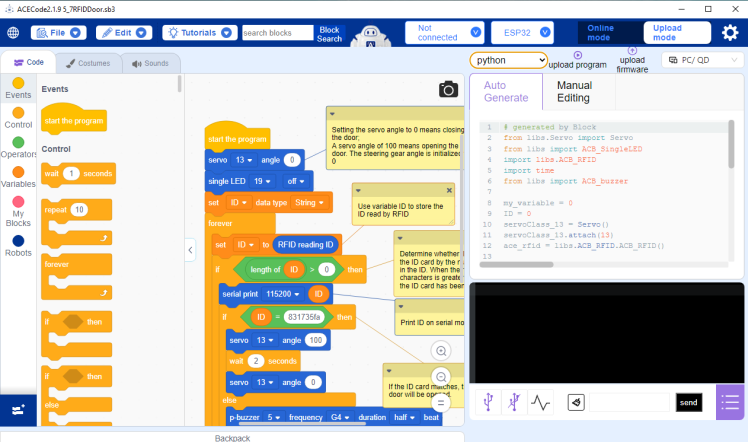
Task: Click the upload program icon
Action: pos(577,55)
